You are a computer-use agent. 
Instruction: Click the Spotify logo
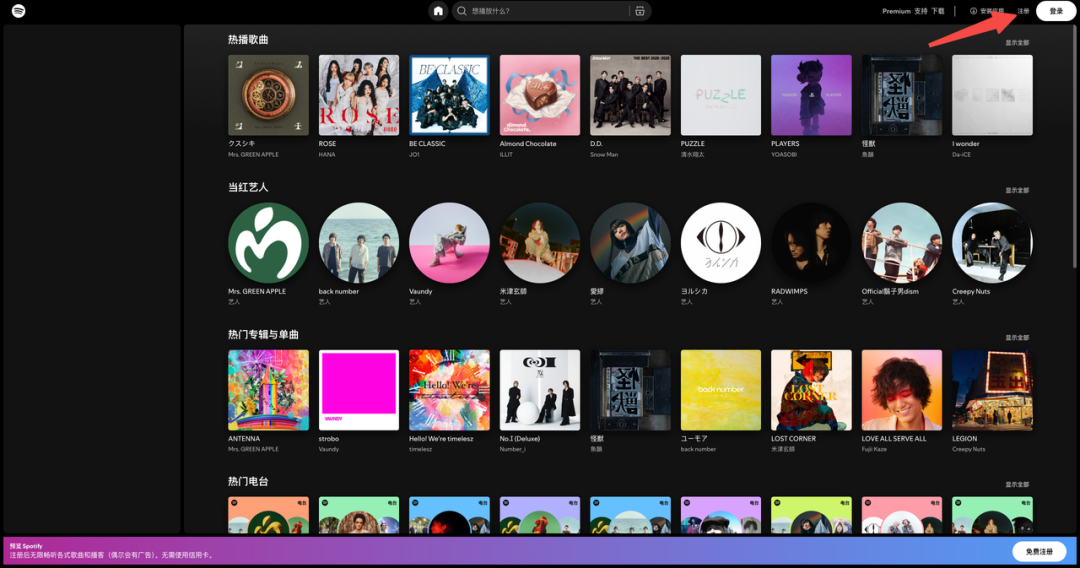point(19,11)
